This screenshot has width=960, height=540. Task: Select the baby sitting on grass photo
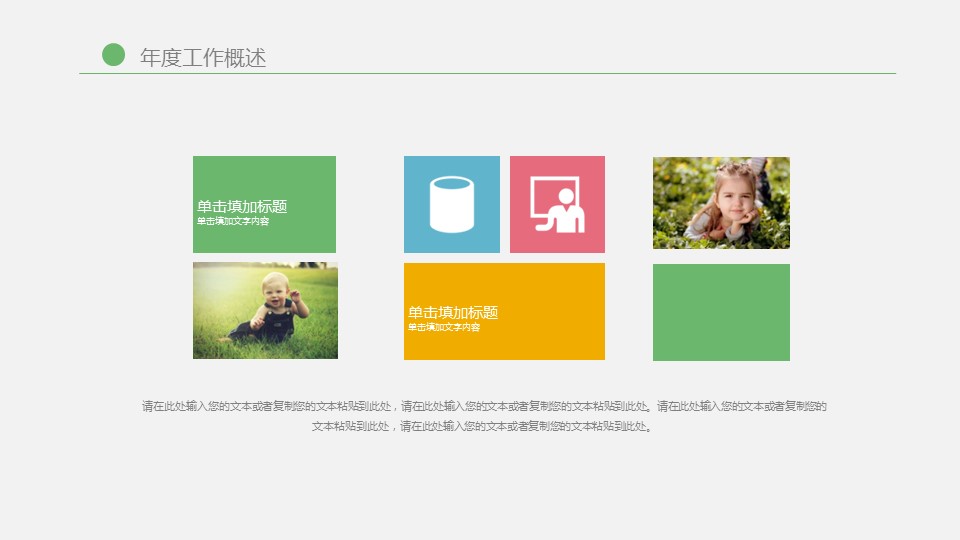(265, 310)
